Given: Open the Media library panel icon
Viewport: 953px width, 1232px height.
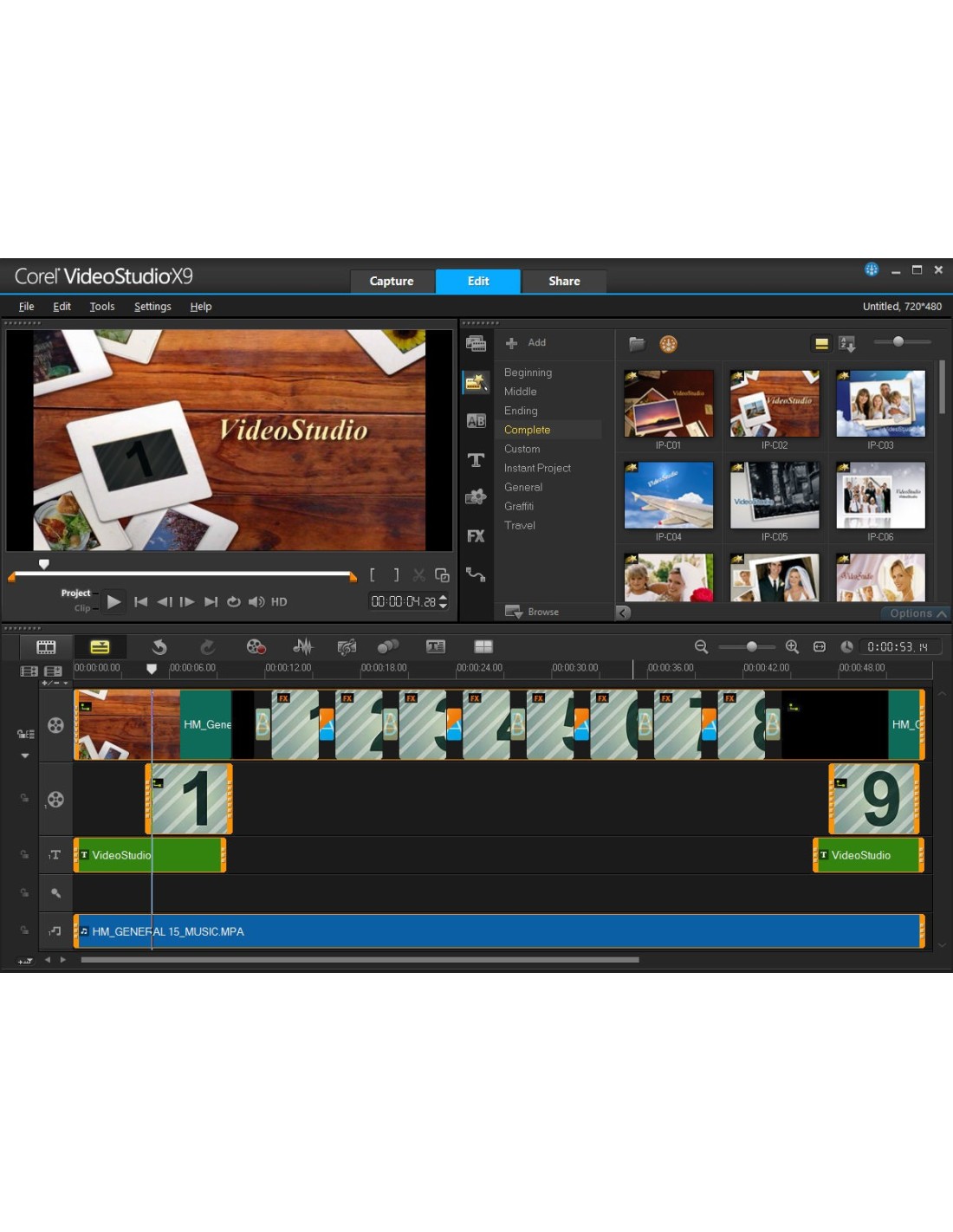Looking at the screenshot, I should click(476, 344).
